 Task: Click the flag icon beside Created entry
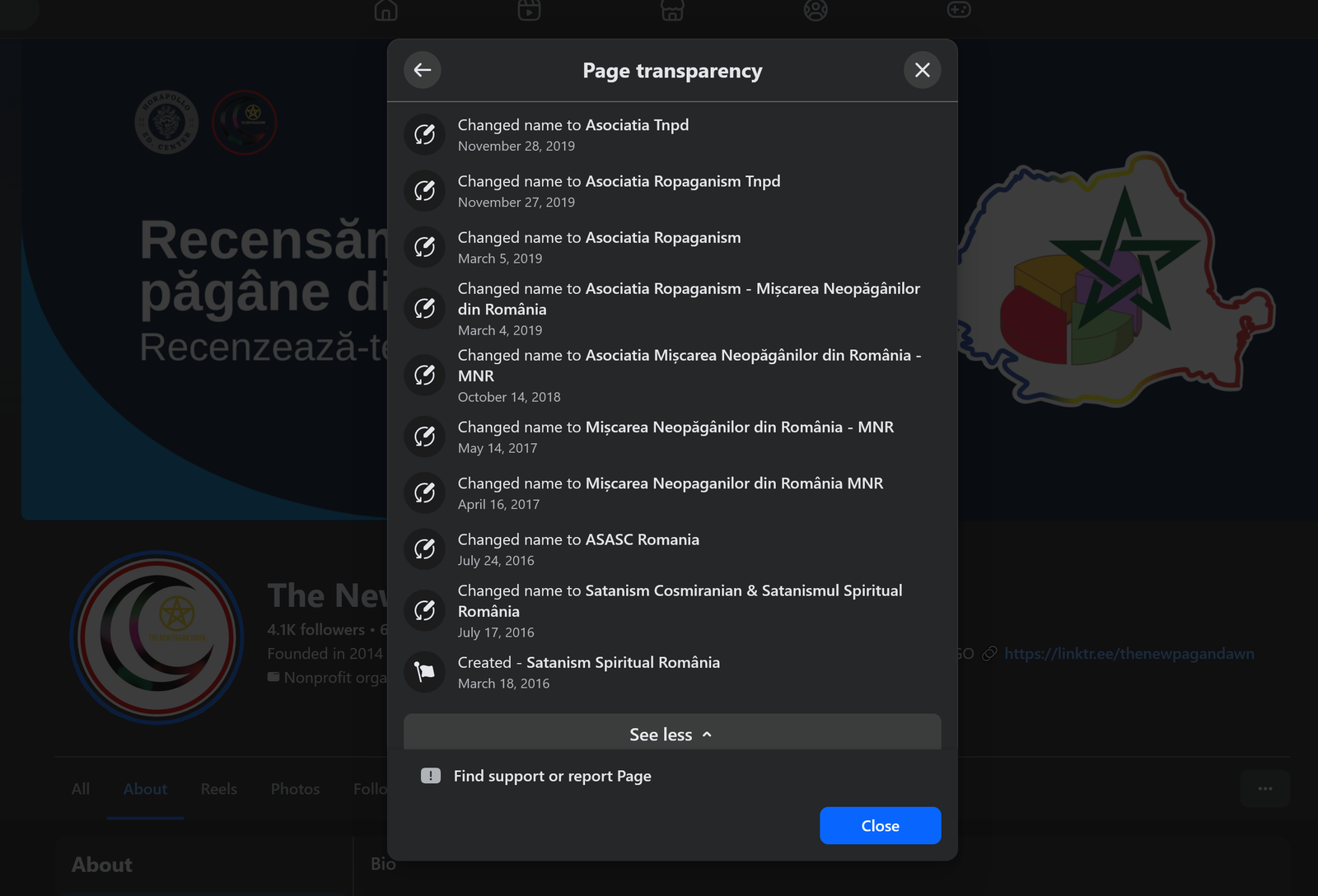tap(424, 672)
